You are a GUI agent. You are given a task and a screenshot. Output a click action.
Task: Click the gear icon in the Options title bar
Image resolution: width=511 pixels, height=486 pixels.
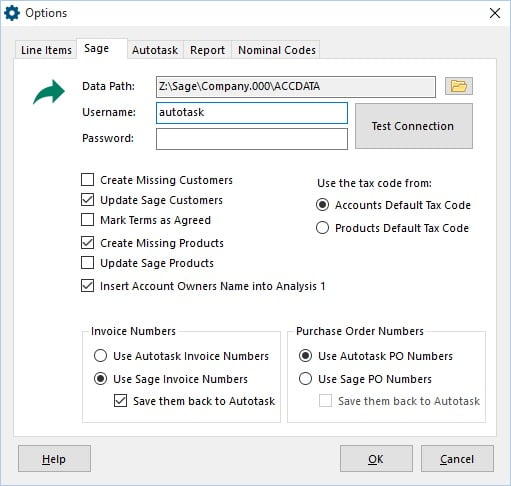pyautogui.click(x=12, y=13)
